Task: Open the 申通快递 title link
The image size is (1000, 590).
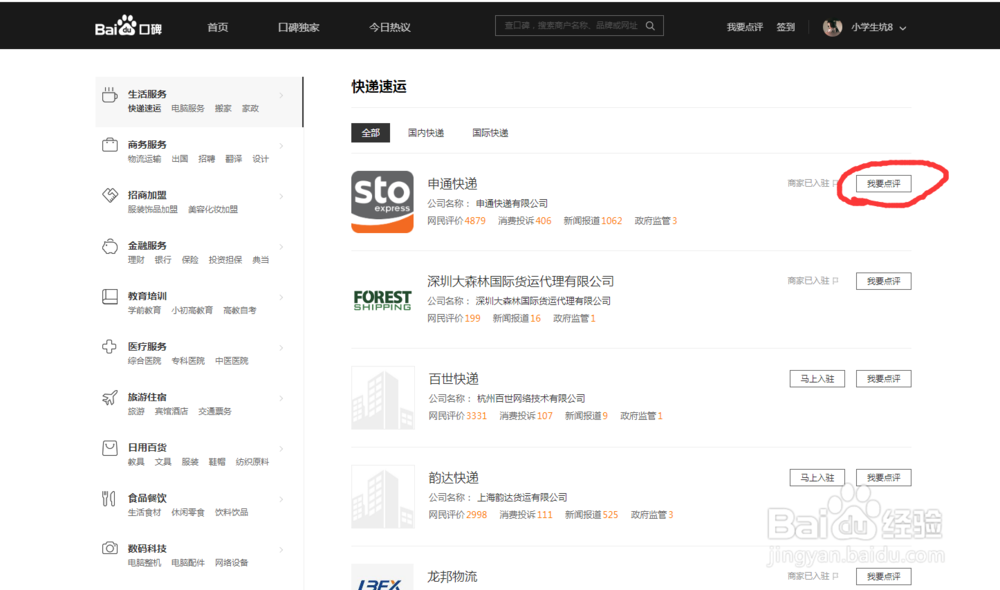Action: [452, 184]
